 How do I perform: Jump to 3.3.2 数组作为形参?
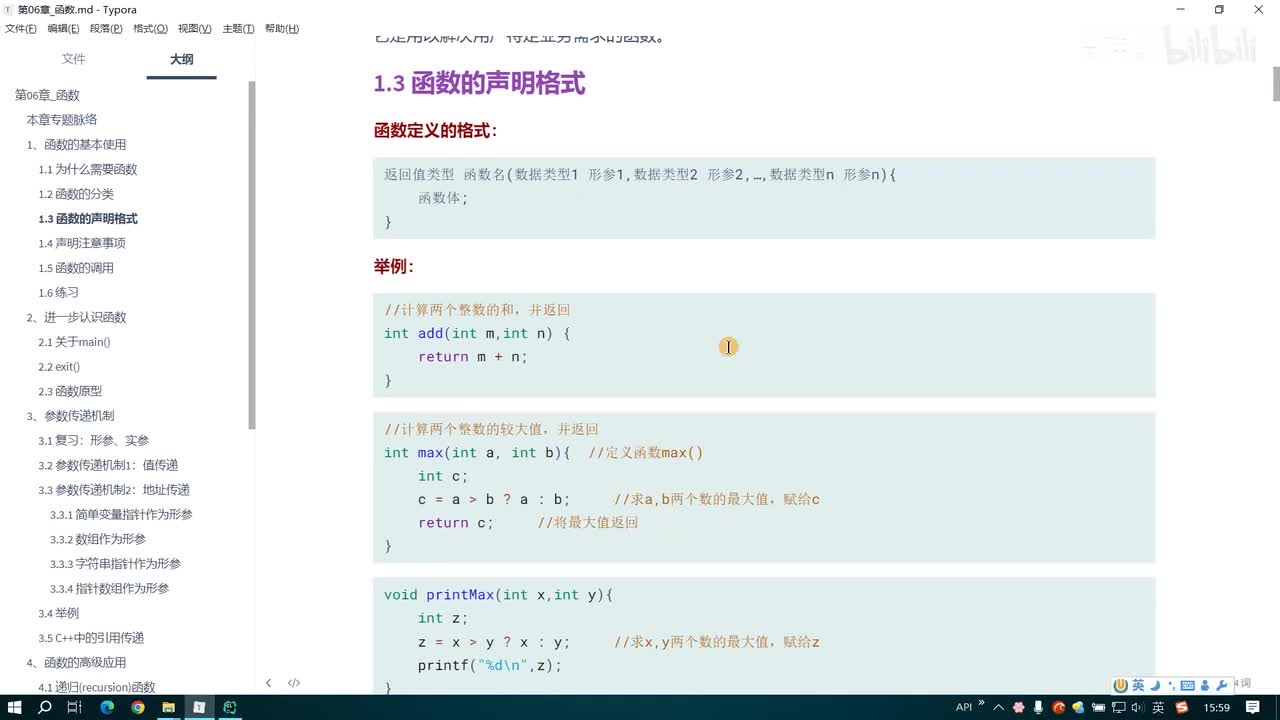pos(98,539)
